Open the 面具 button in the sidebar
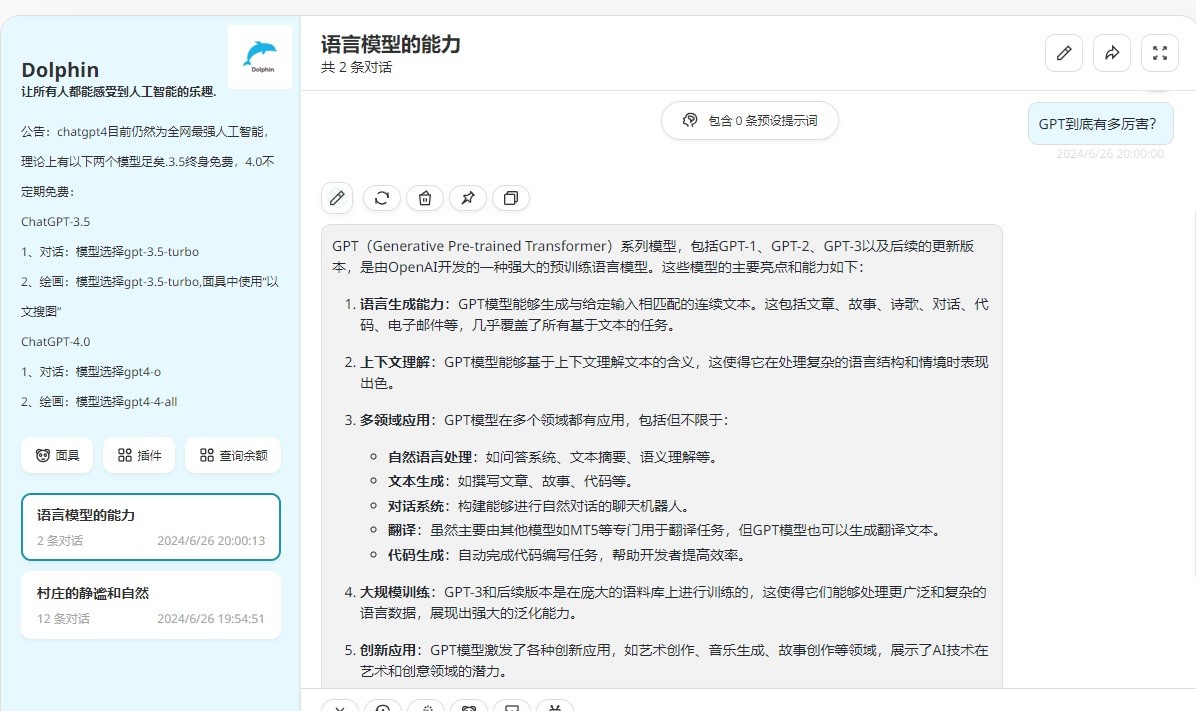 [x=57, y=455]
